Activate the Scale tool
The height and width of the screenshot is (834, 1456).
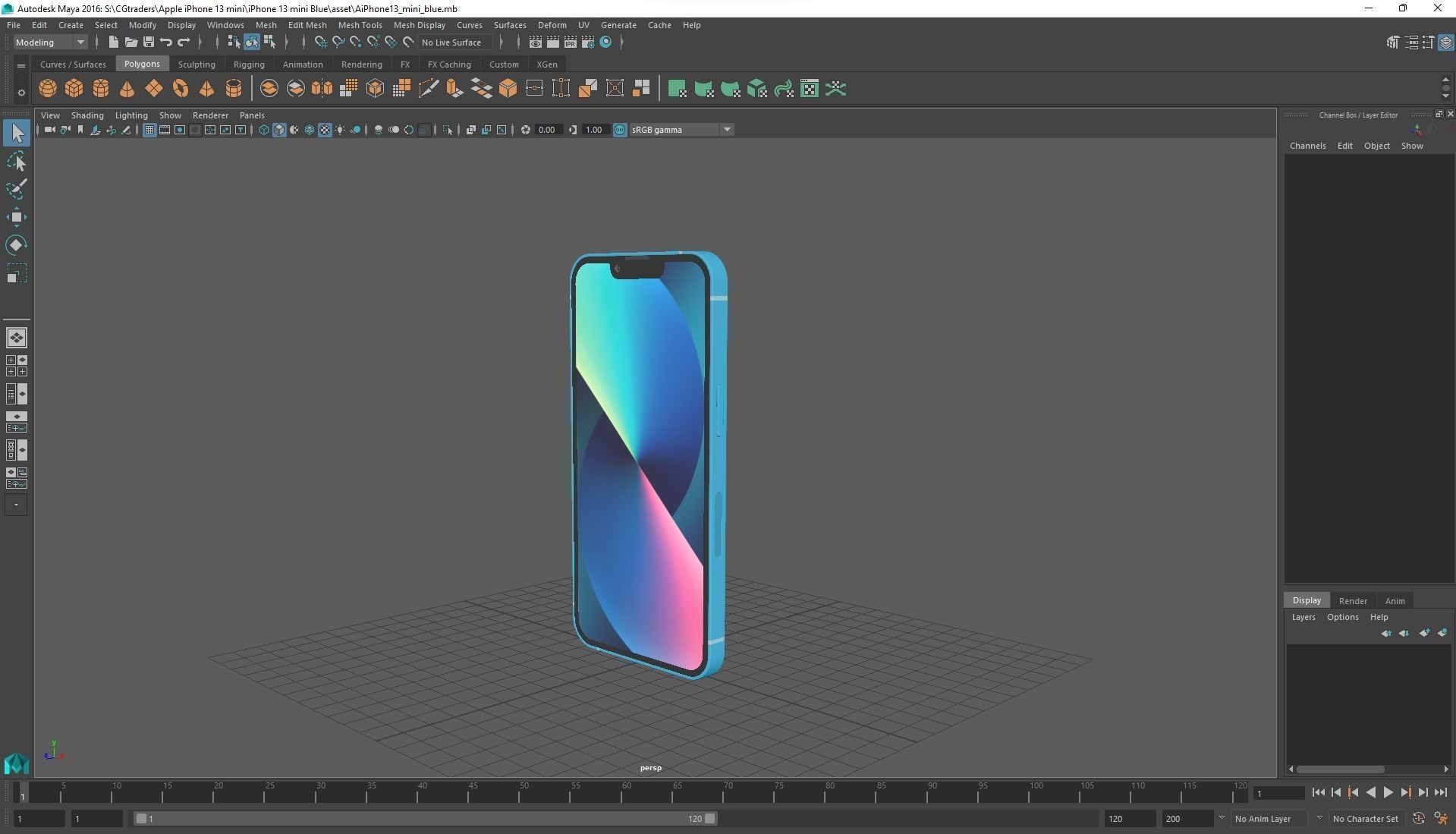pyautogui.click(x=17, y=273)
